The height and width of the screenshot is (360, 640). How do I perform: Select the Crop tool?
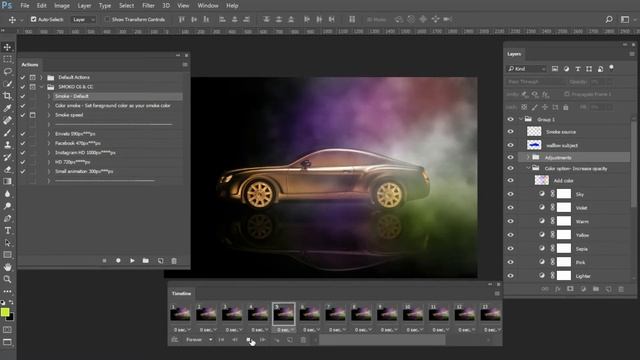(x=7, y=96)
